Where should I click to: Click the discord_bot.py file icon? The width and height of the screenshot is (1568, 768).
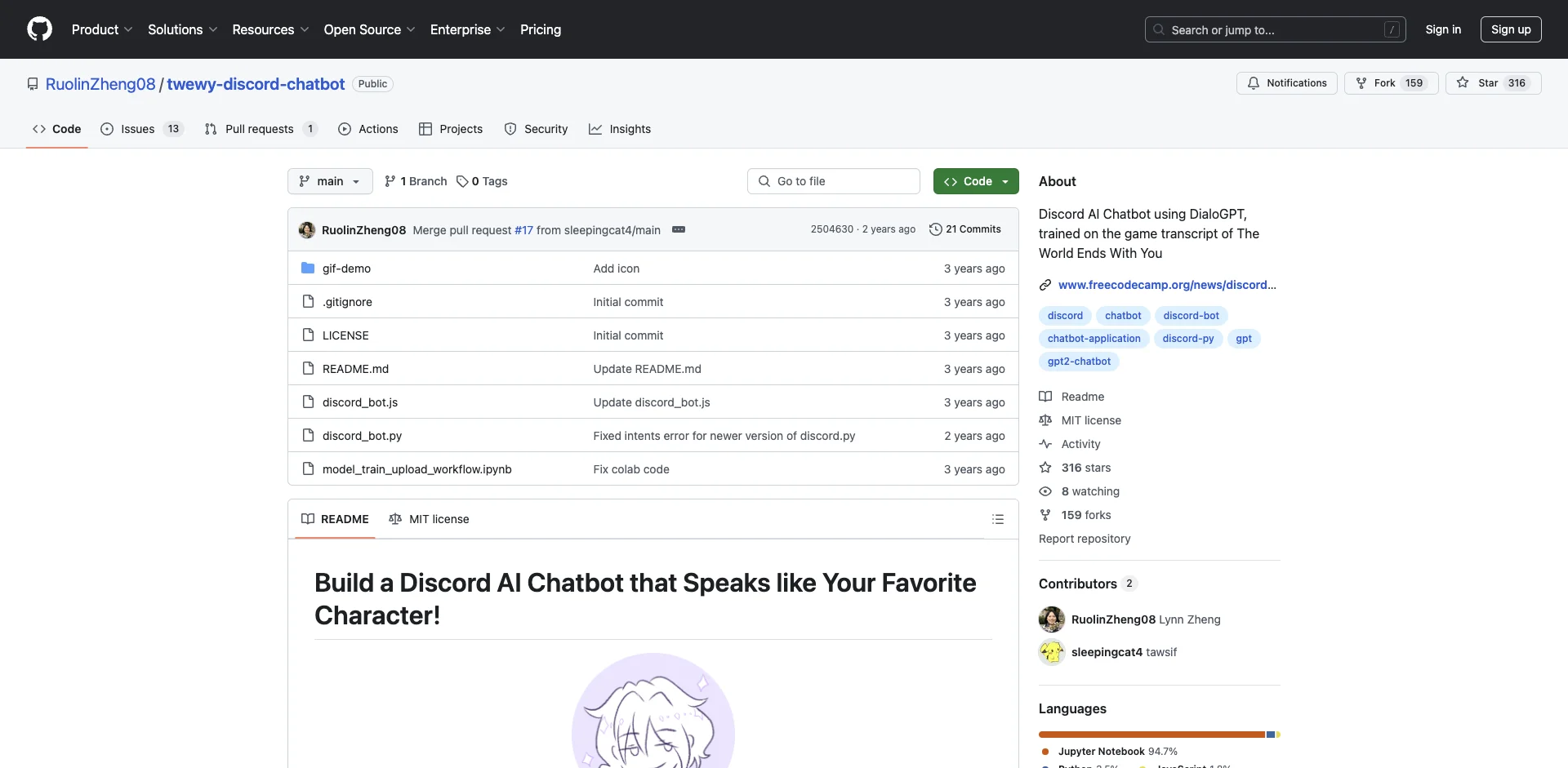308,435
